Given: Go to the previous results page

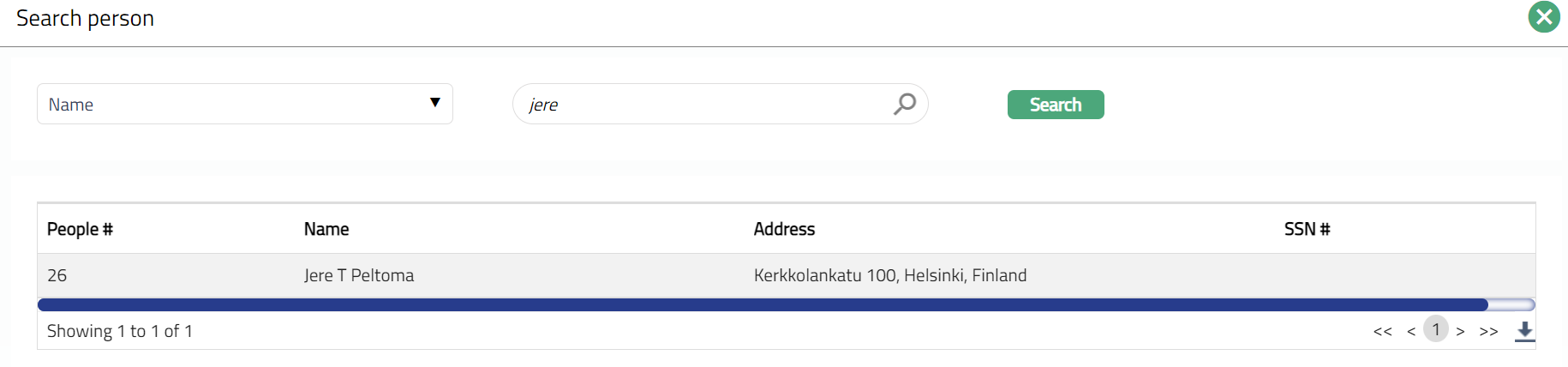Looking at the screenshot, I should tap(1410, 331).
